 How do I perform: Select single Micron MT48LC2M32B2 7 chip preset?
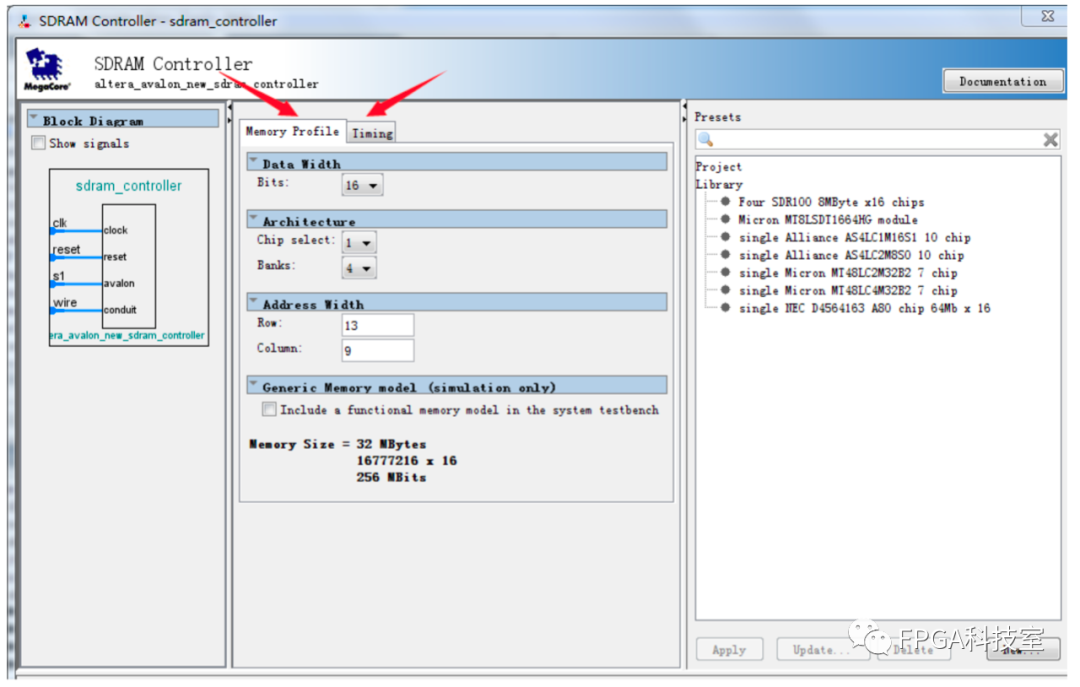point(847,273)
